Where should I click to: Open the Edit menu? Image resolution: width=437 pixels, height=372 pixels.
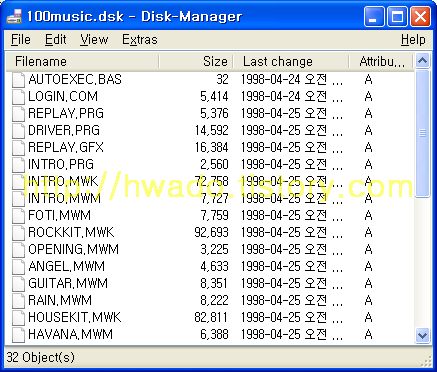point(56,40)
